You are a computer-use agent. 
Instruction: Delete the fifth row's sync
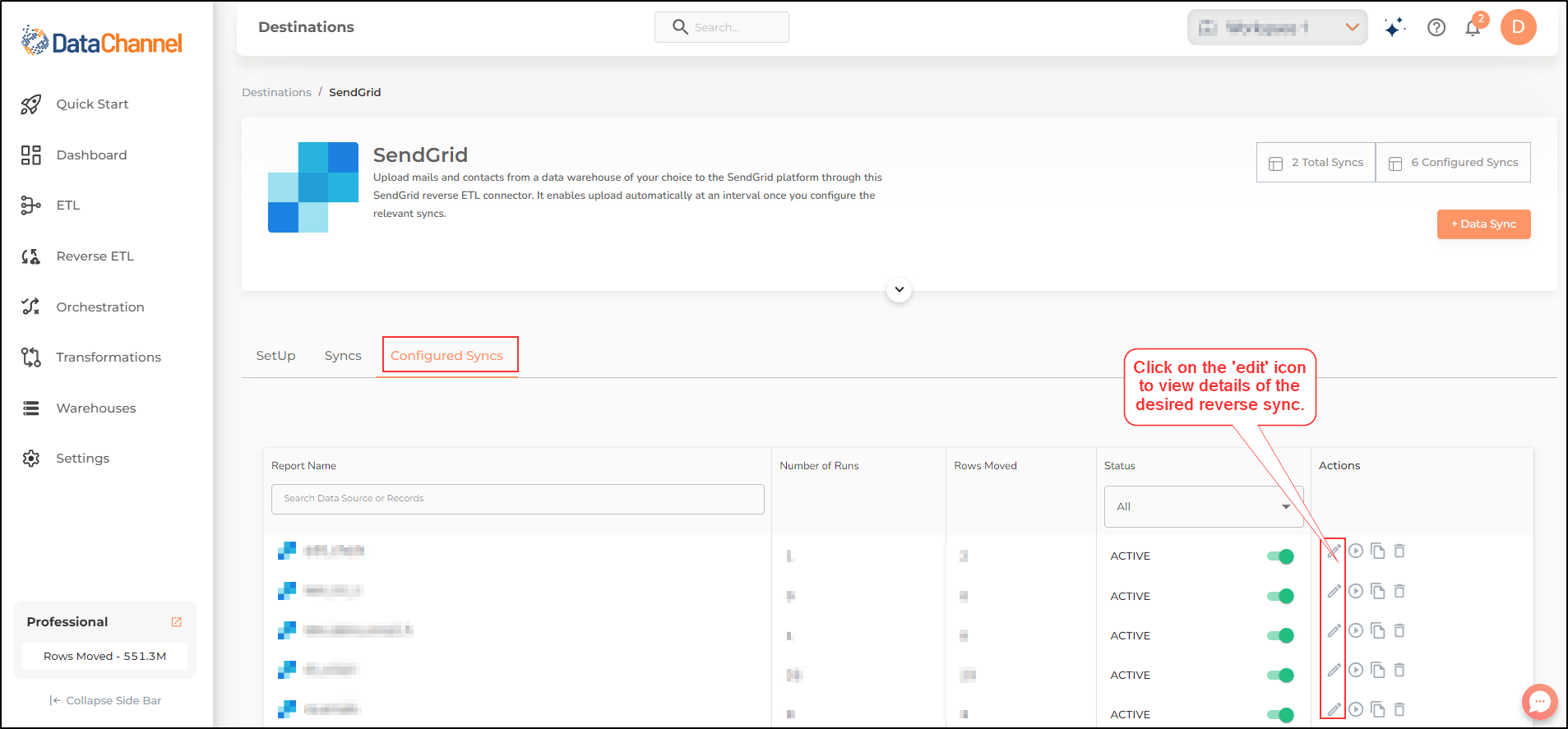1399,709
